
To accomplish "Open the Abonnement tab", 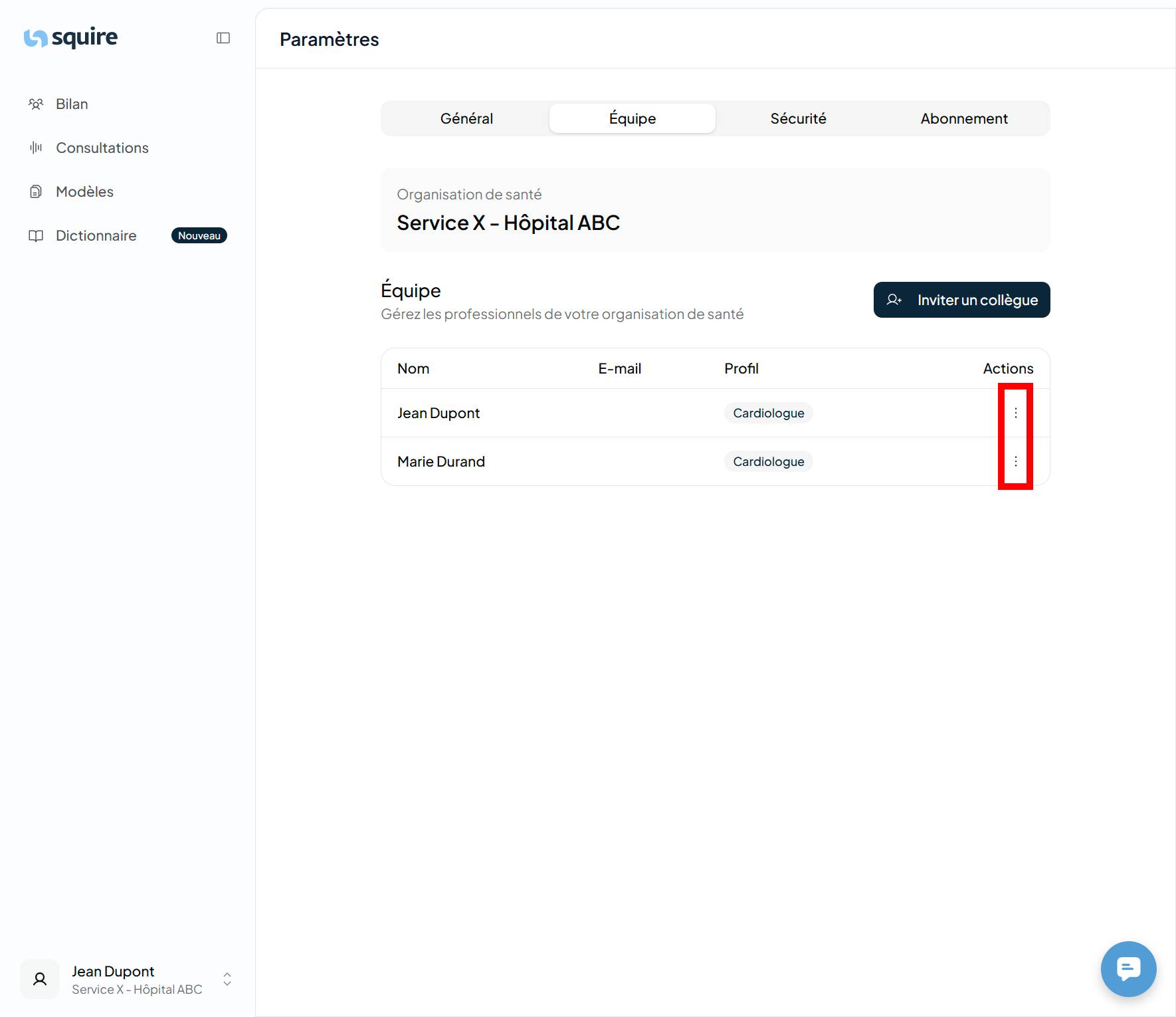I will 963,118.
